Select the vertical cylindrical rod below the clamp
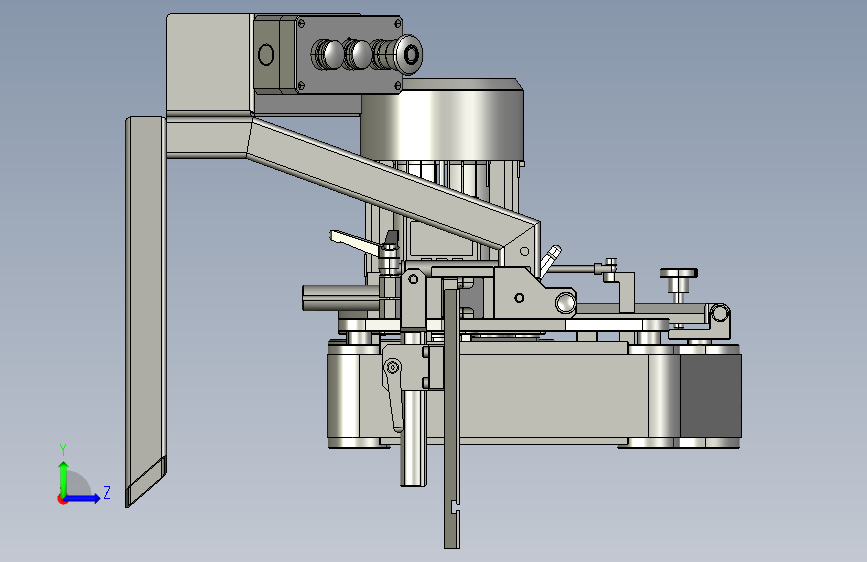 (x=413, y=437)
